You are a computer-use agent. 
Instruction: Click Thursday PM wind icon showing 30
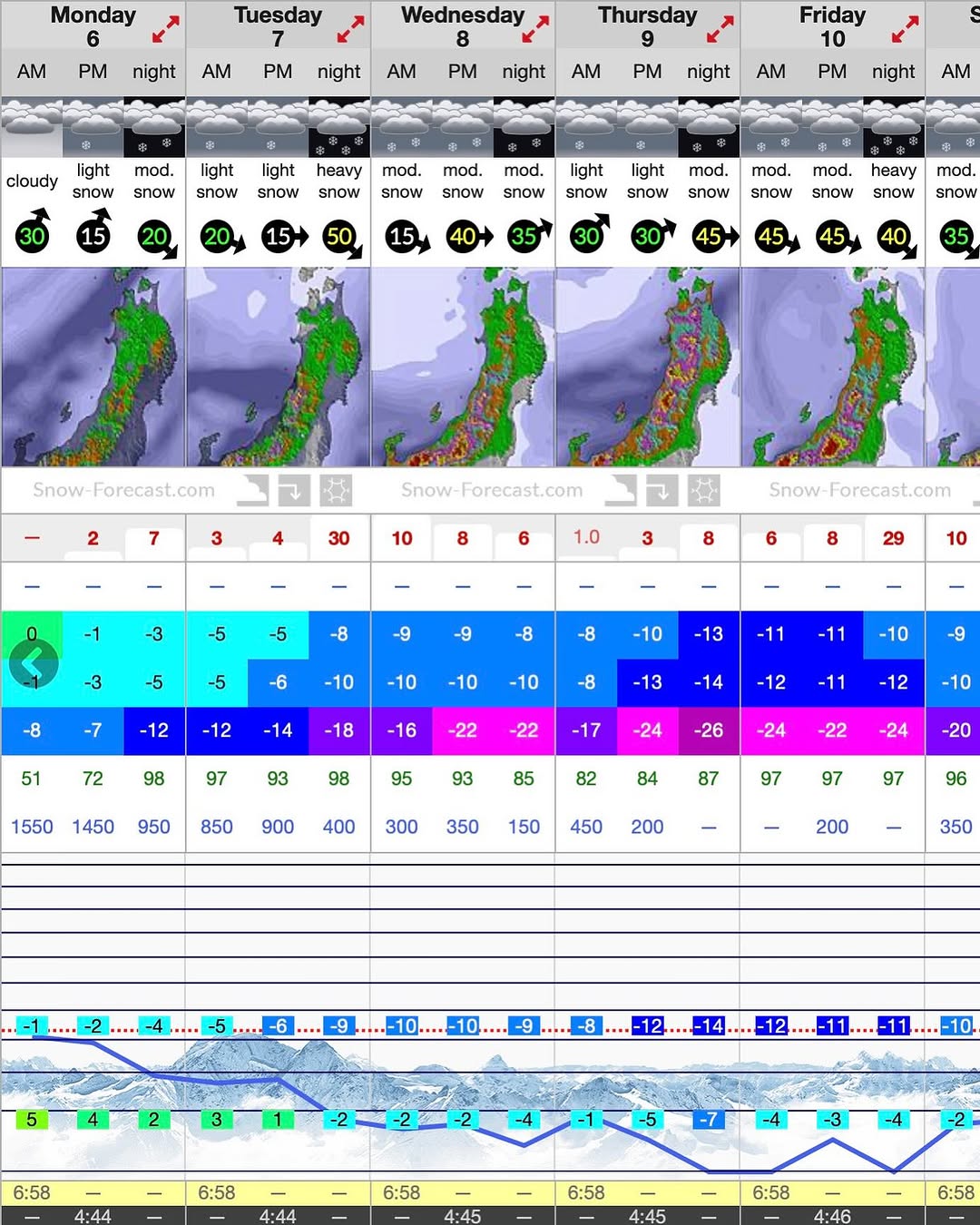[x=652, y=235]
